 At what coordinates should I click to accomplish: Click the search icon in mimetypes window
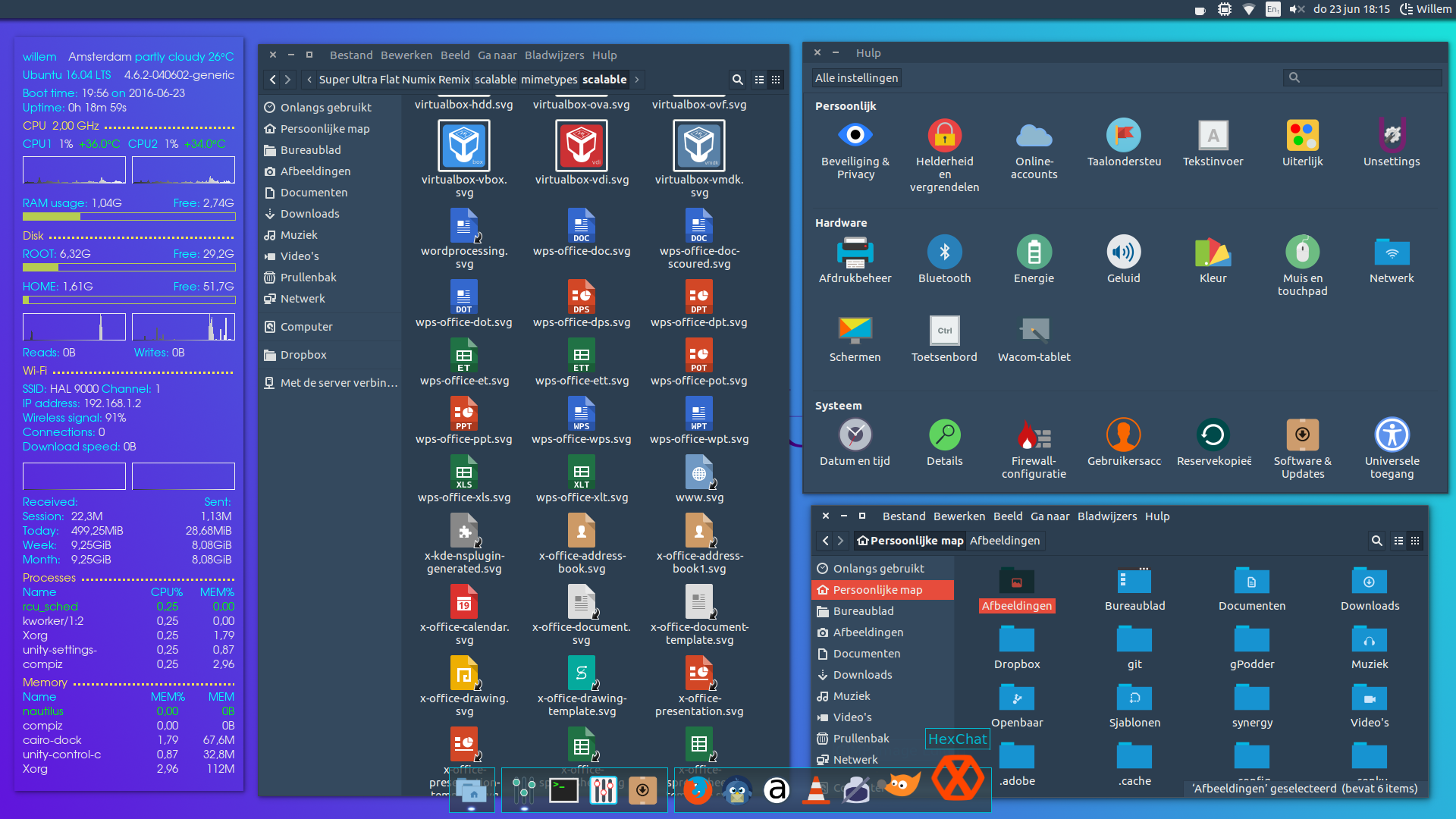point(737,80)
